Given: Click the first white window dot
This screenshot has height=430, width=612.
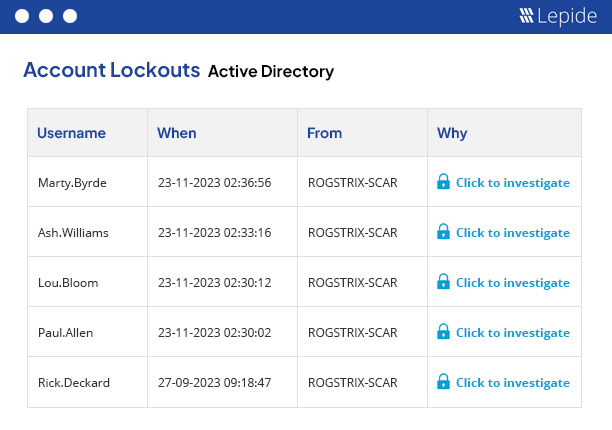Looking at the screenshot, I should 22,16.
